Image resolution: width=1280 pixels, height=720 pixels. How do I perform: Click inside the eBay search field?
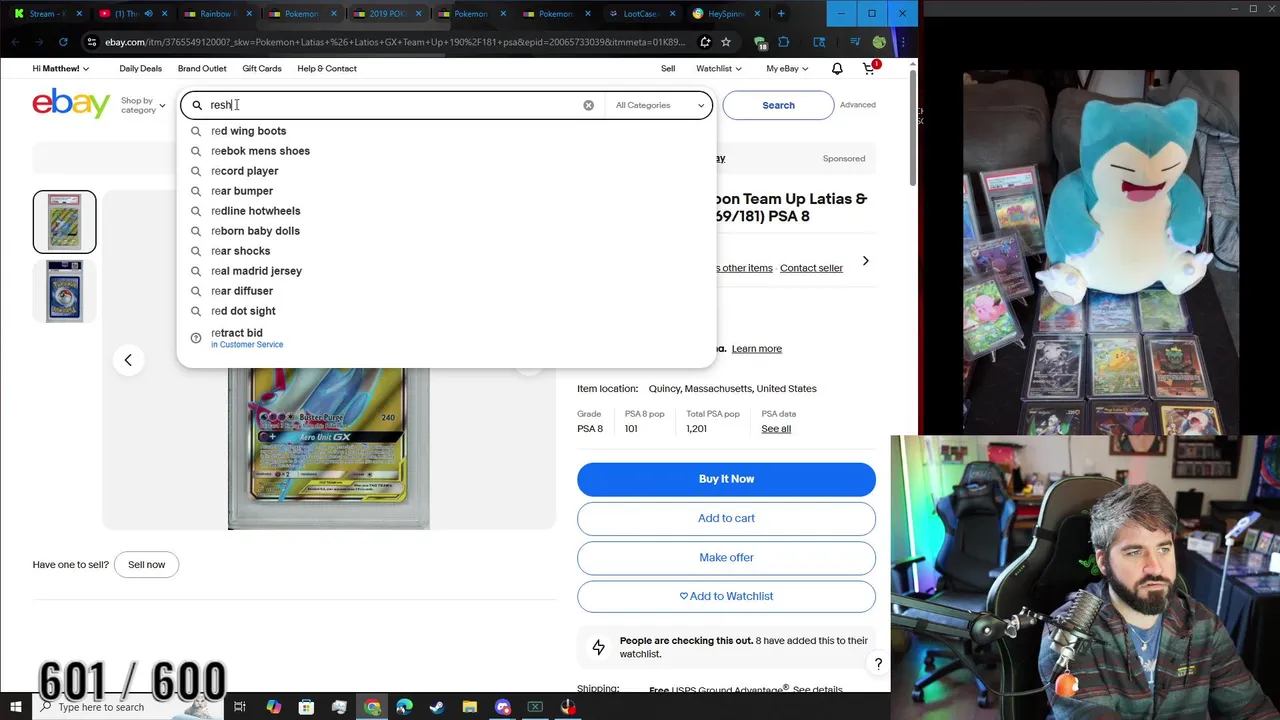click(392, 105)
